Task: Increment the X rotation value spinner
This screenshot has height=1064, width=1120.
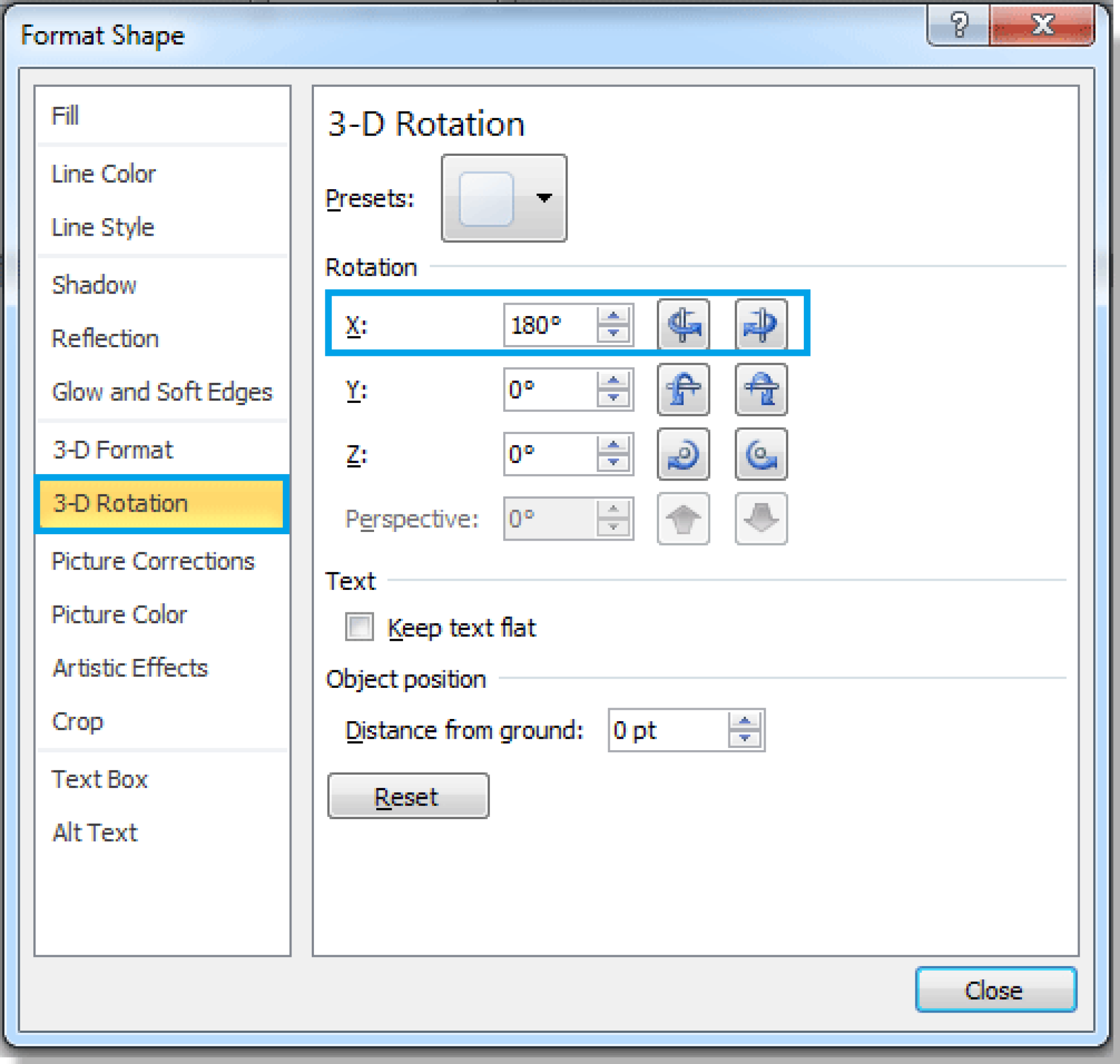Action: pos(614,317)
